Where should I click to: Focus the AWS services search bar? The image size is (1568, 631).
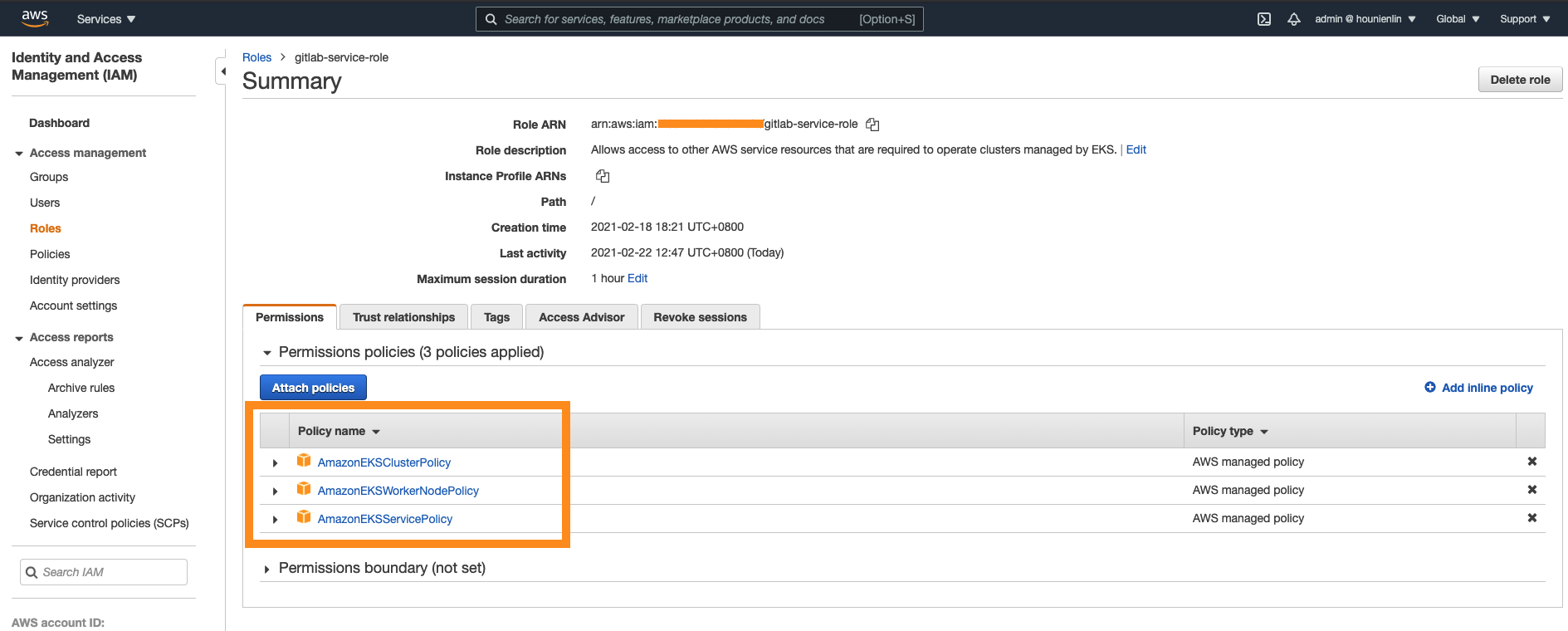(699, 19)
